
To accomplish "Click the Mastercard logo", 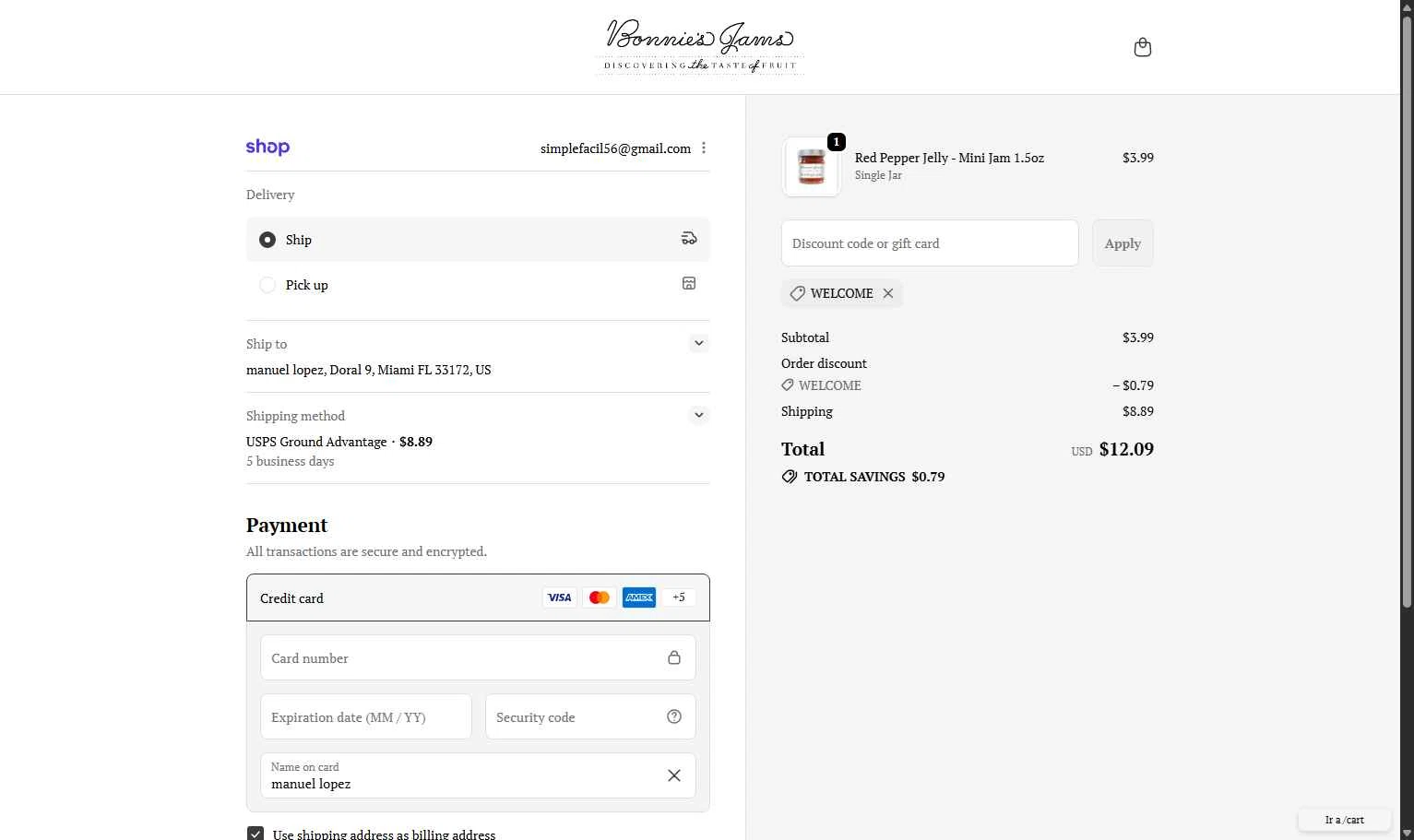I will [x=599, y=597].
